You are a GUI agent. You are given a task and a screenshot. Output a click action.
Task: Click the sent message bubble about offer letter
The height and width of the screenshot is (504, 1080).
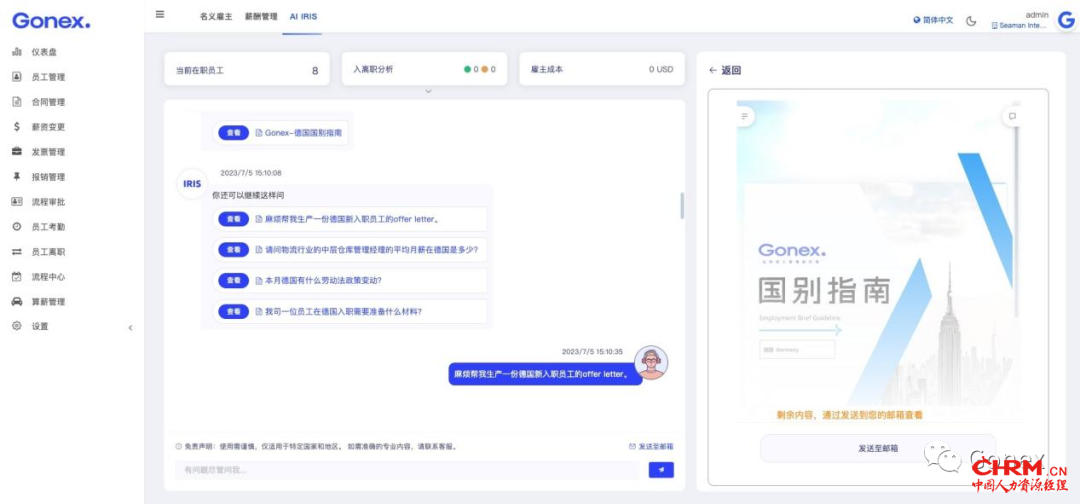(x=545, y=375)
